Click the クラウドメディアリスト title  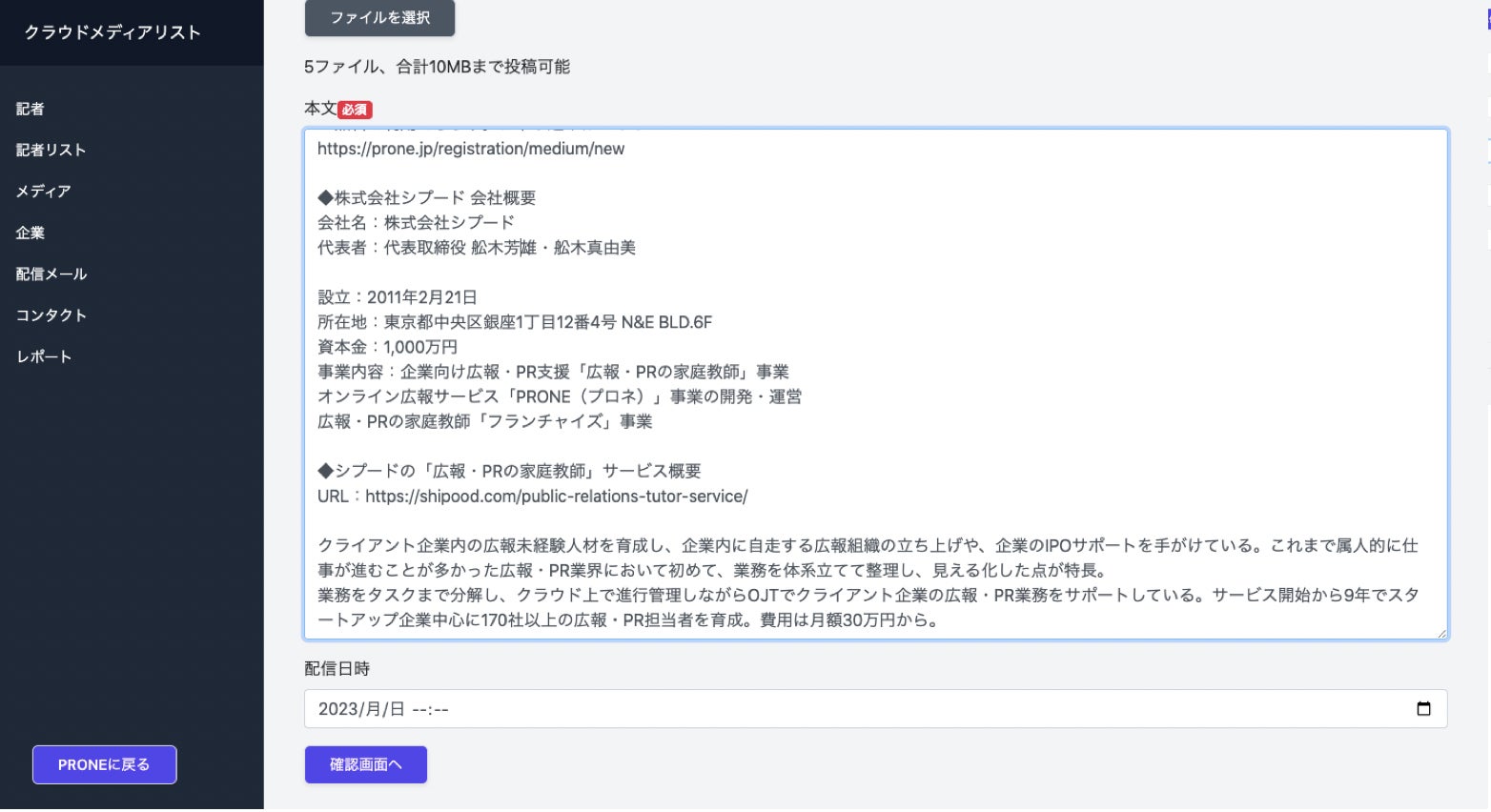point(112,32)
